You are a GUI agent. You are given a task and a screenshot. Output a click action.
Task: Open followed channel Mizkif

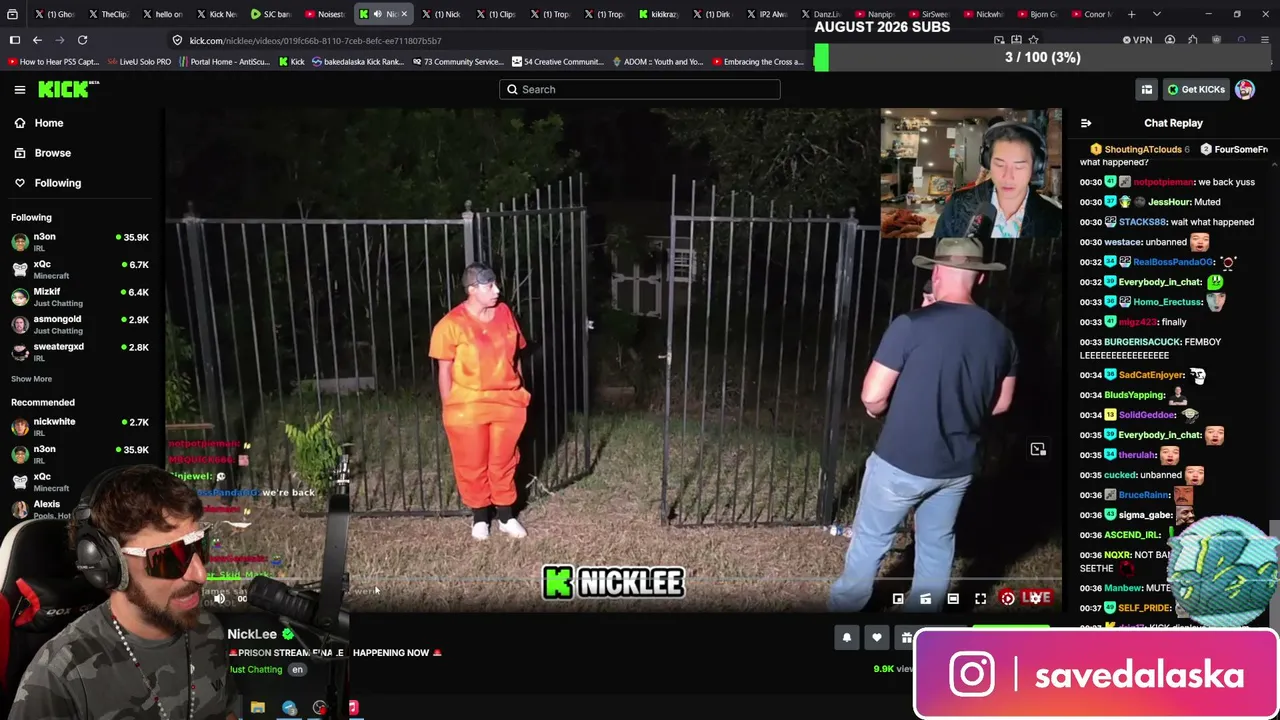tap(80, 297)
